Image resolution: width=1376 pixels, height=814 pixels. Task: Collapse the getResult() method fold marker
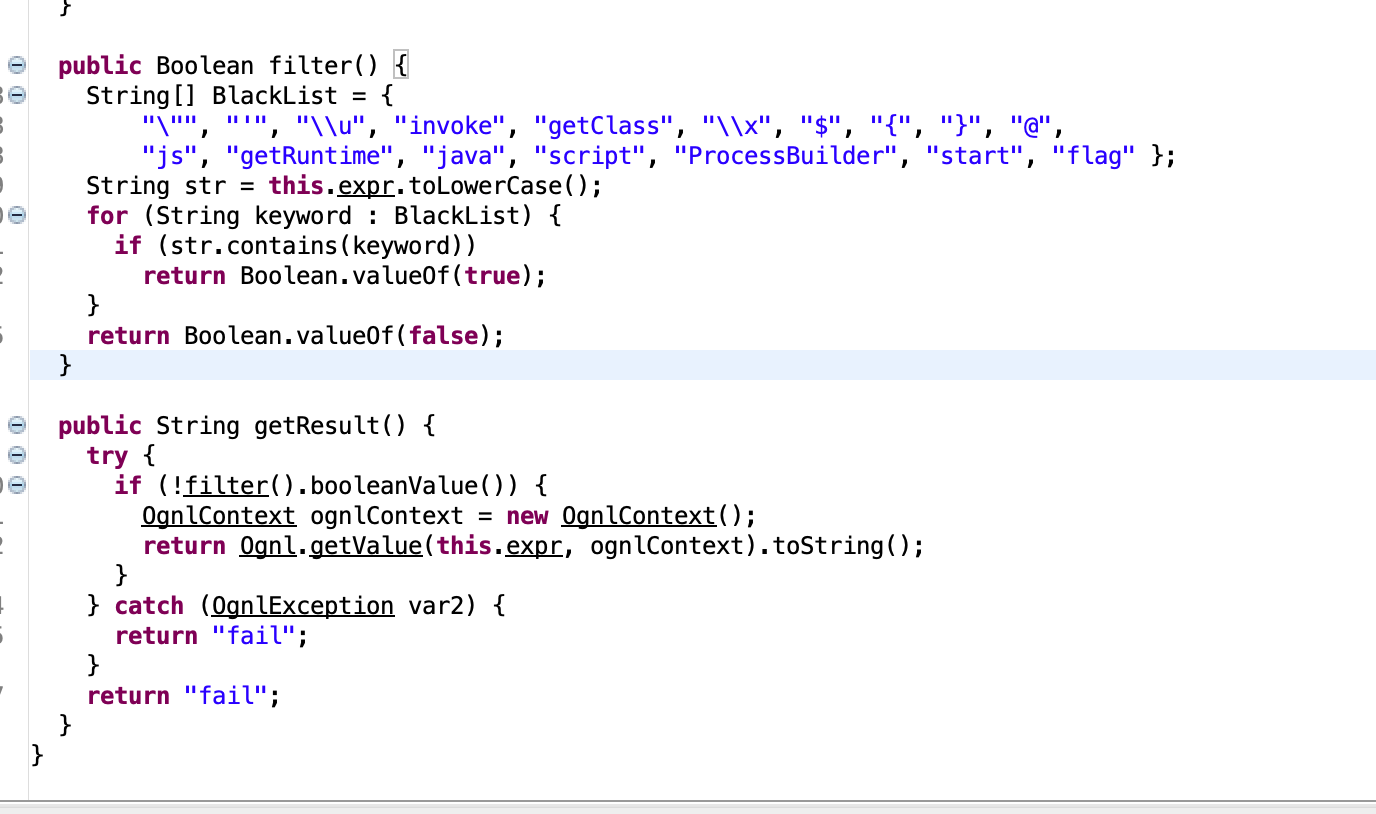[x=16, y=426]
